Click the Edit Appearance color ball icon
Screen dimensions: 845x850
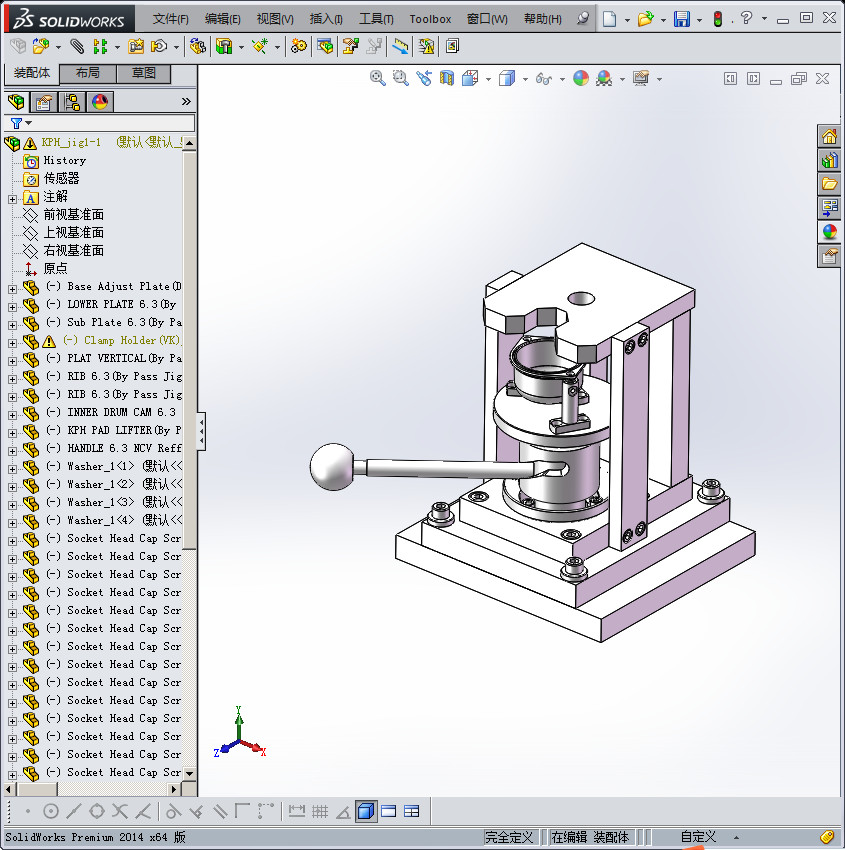click(x=580, y=79)
